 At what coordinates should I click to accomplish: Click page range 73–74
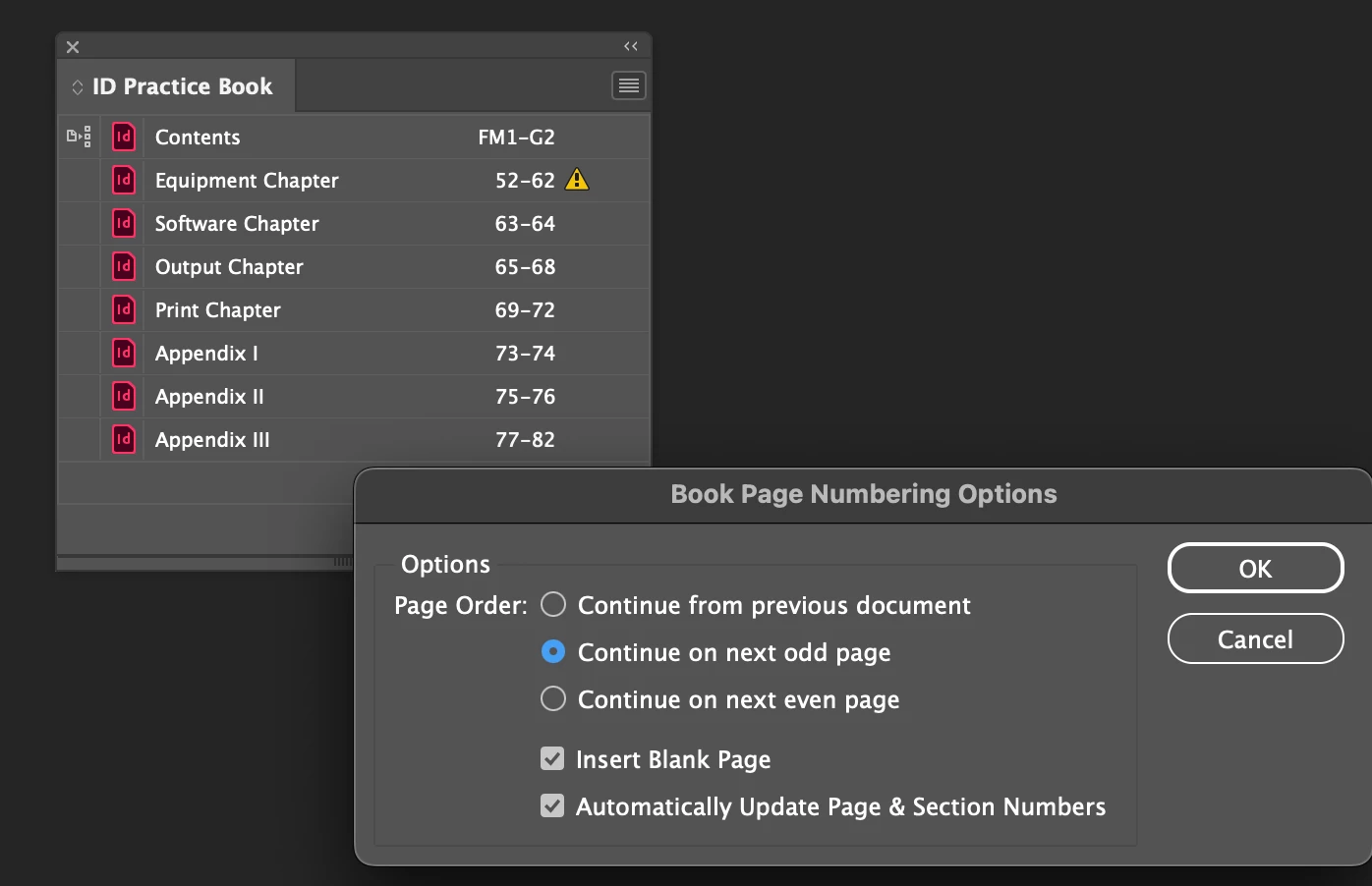(x=525, y=354)
